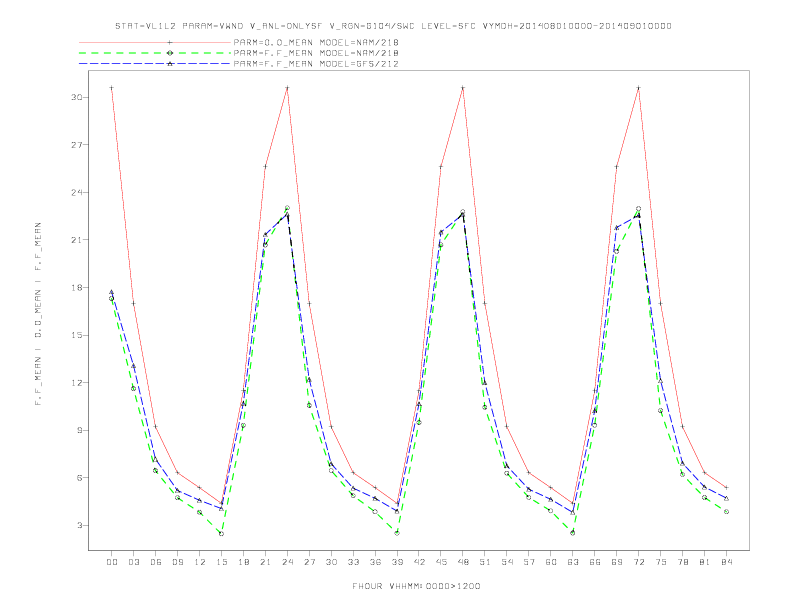Click the plus marker in the red legend line
792x612 pixels.
pos(170,42)
